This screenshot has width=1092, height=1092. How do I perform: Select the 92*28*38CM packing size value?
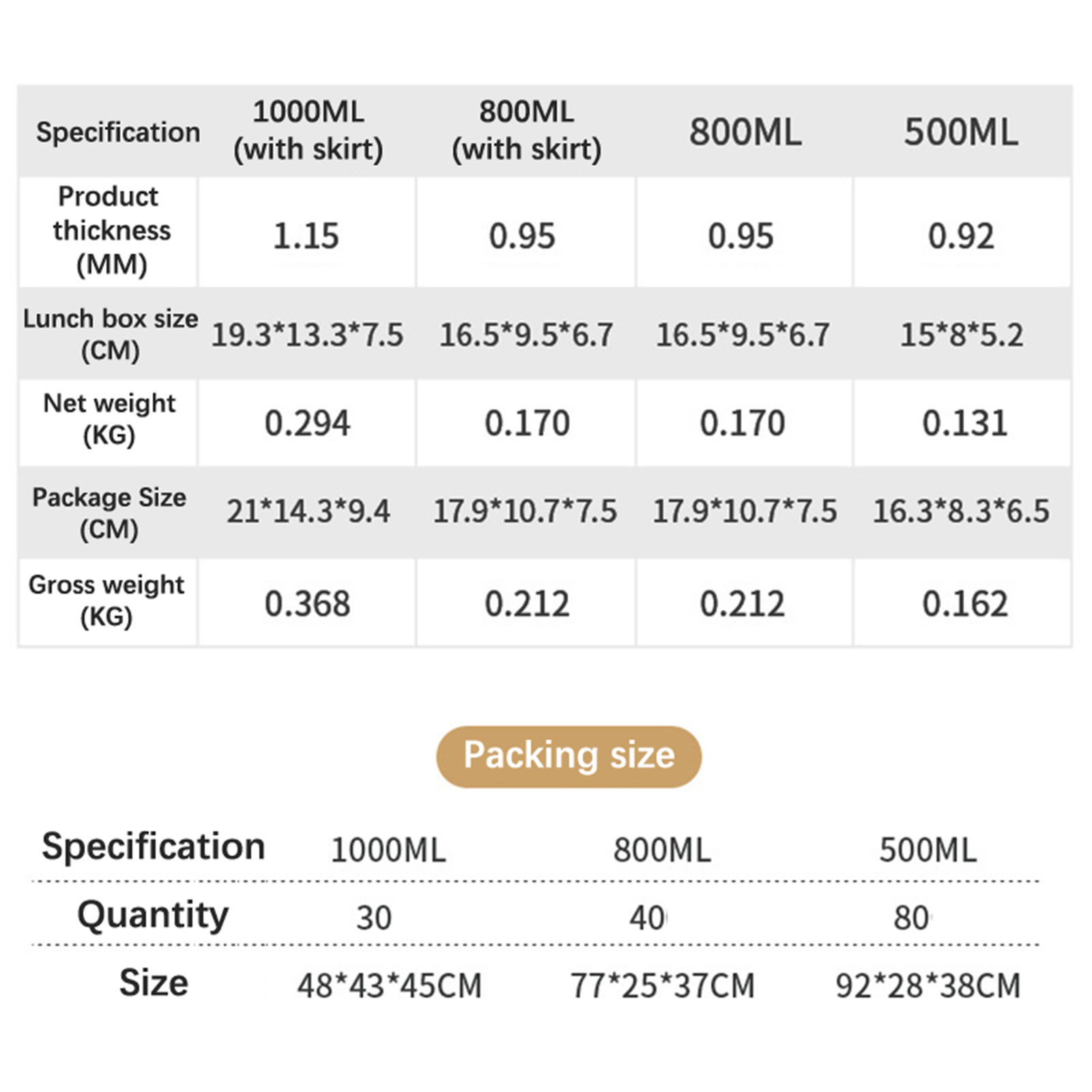point(928,986)
